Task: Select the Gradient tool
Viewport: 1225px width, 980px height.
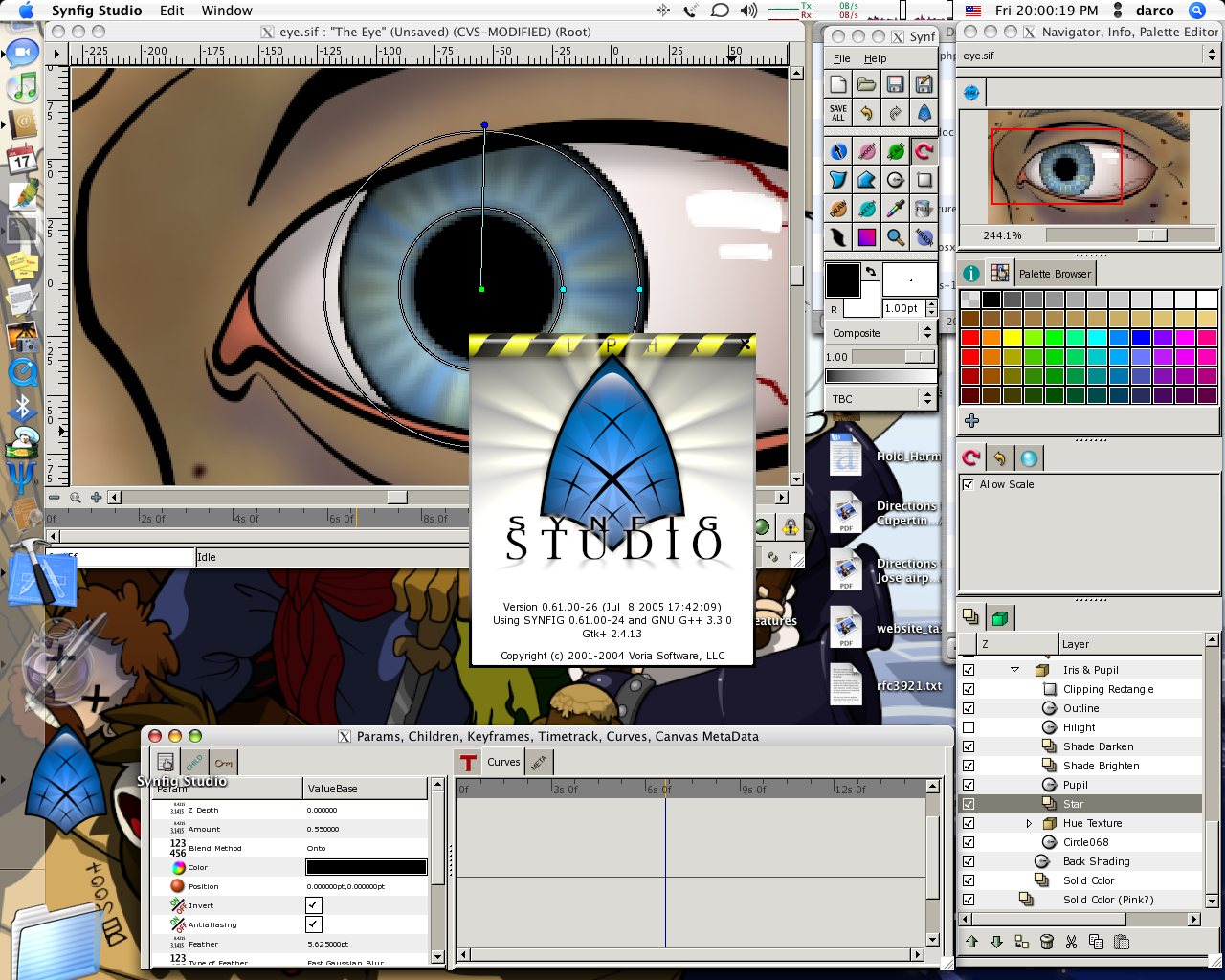Action: (x=866, y=236)
